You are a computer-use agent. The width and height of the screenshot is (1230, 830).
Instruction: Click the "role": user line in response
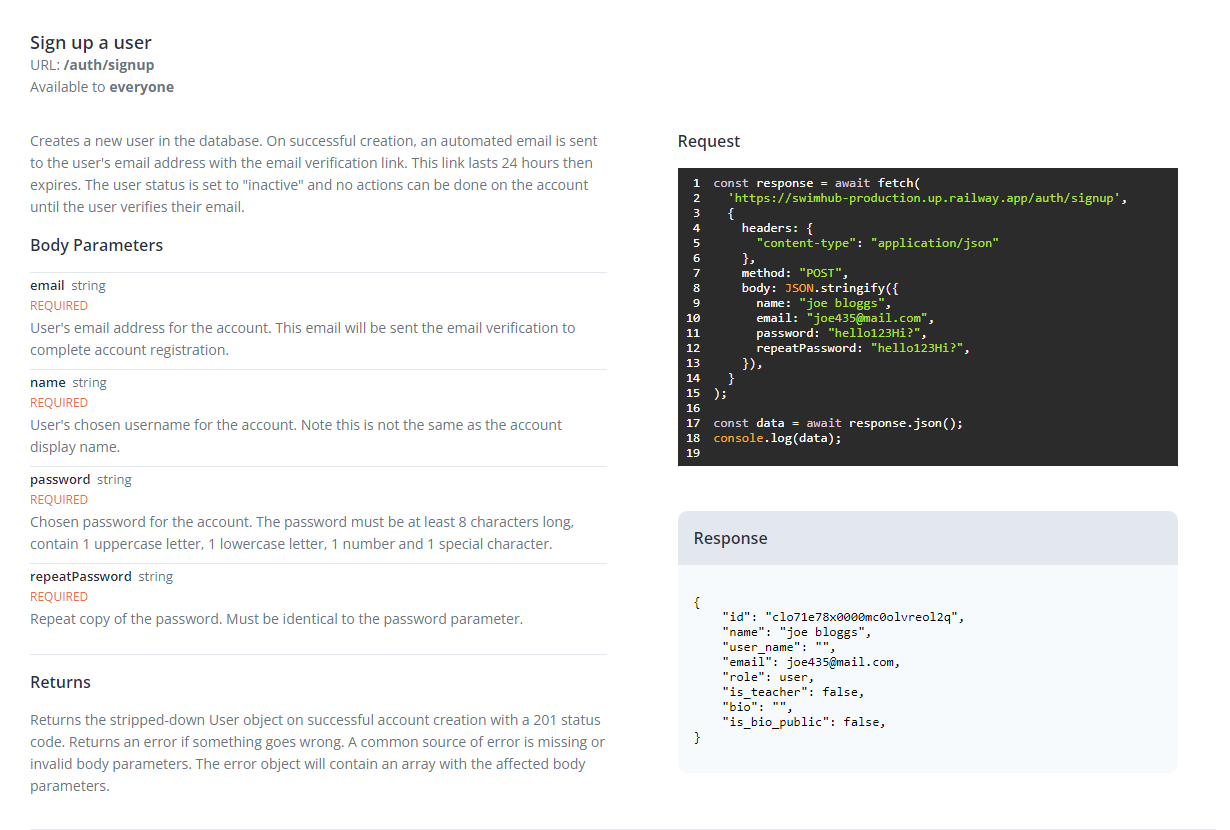click(x=768, y=677)
